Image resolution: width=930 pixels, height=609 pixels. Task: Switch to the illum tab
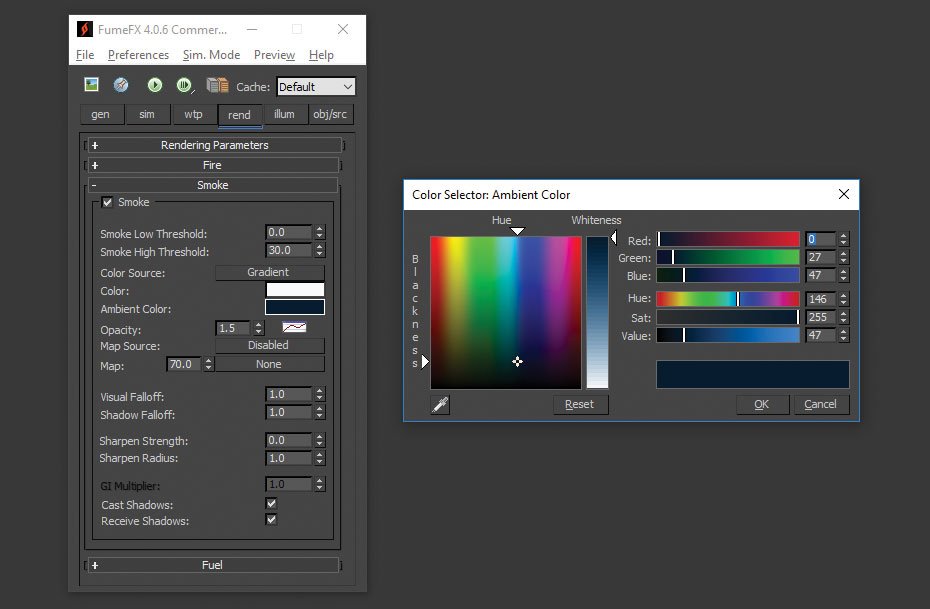(x=285, y=114)
